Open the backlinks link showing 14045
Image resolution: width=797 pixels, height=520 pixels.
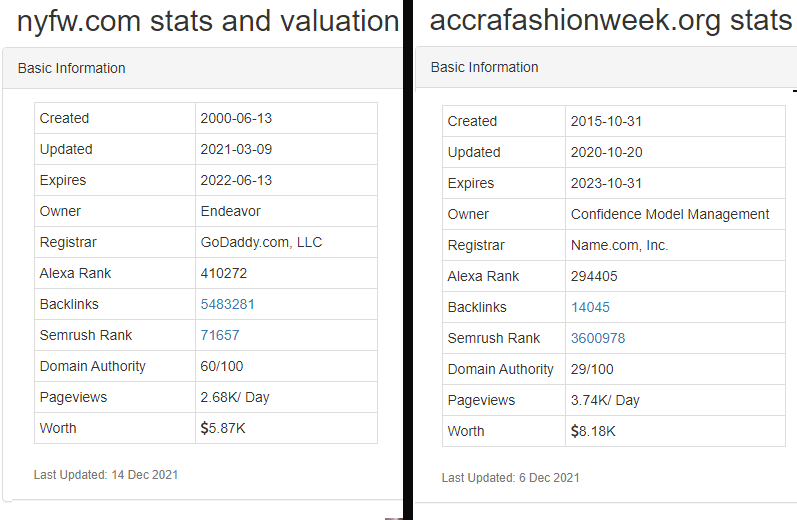tap(590, 307)
